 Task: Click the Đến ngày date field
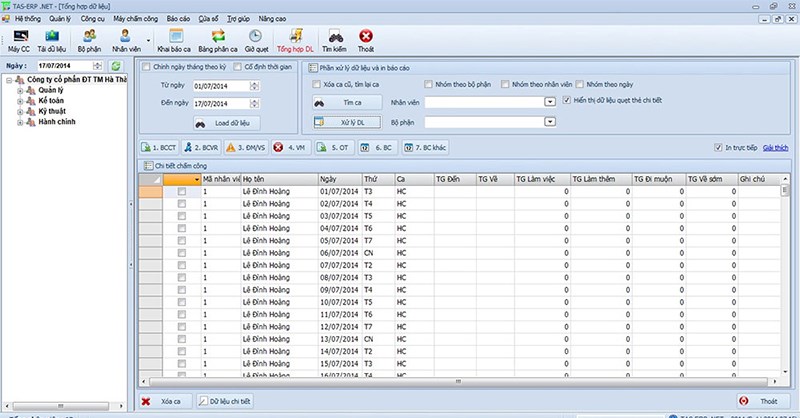click(221, 104)
